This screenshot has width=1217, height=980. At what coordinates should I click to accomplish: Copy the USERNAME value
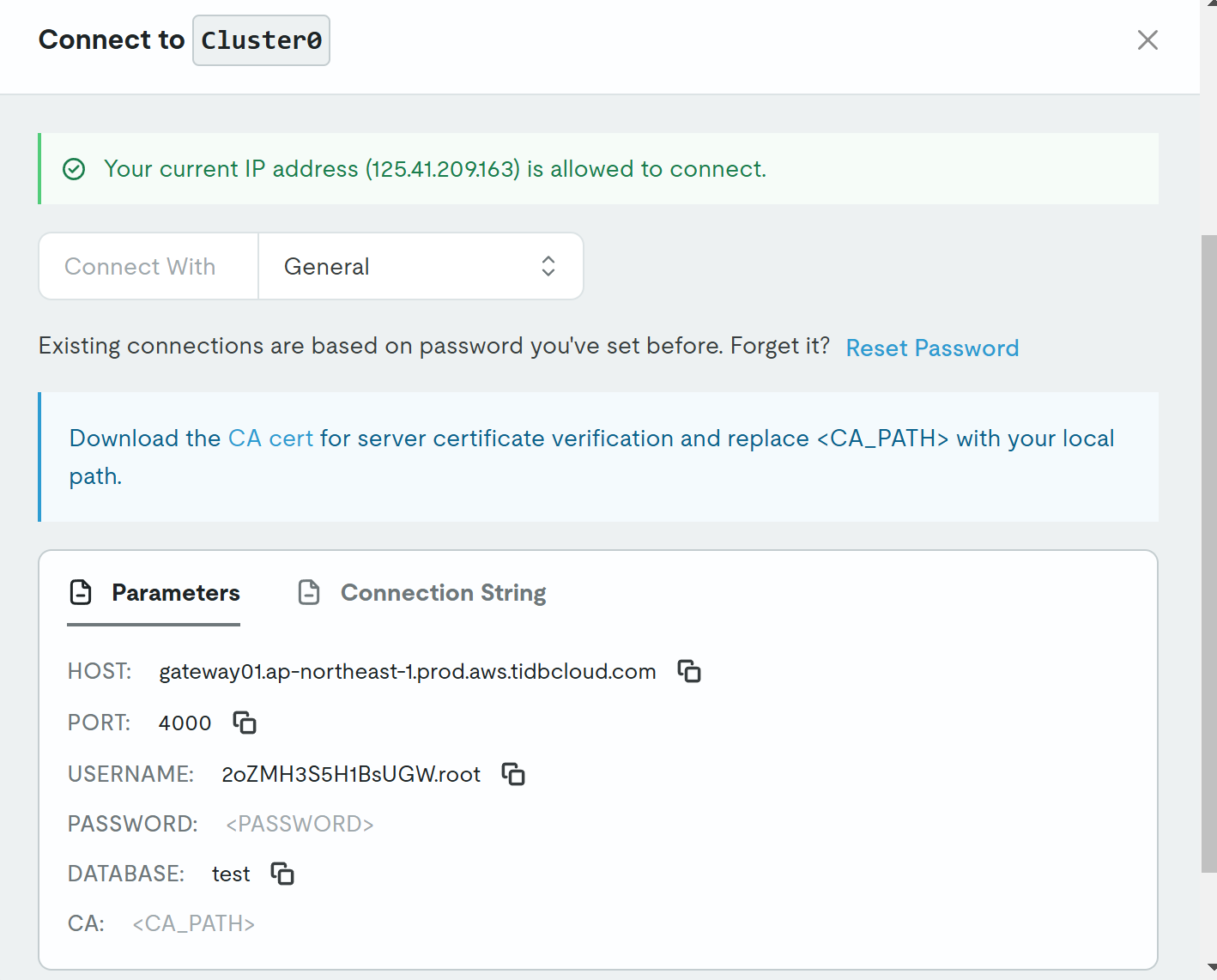(513, 774)
